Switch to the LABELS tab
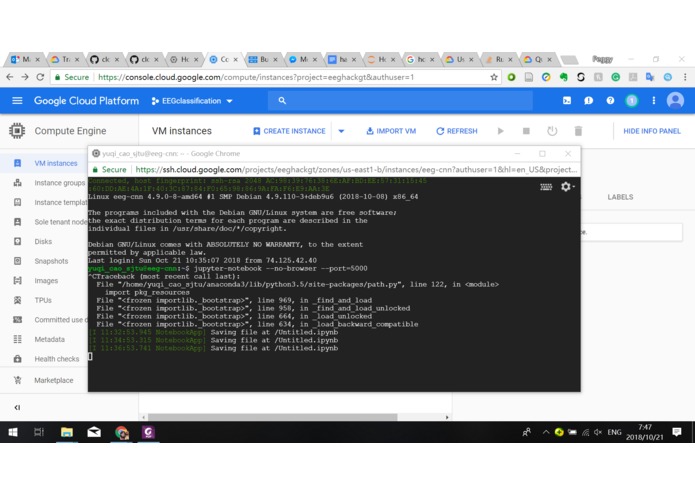Viewport: 695px width, 494px height. (620, 197)
